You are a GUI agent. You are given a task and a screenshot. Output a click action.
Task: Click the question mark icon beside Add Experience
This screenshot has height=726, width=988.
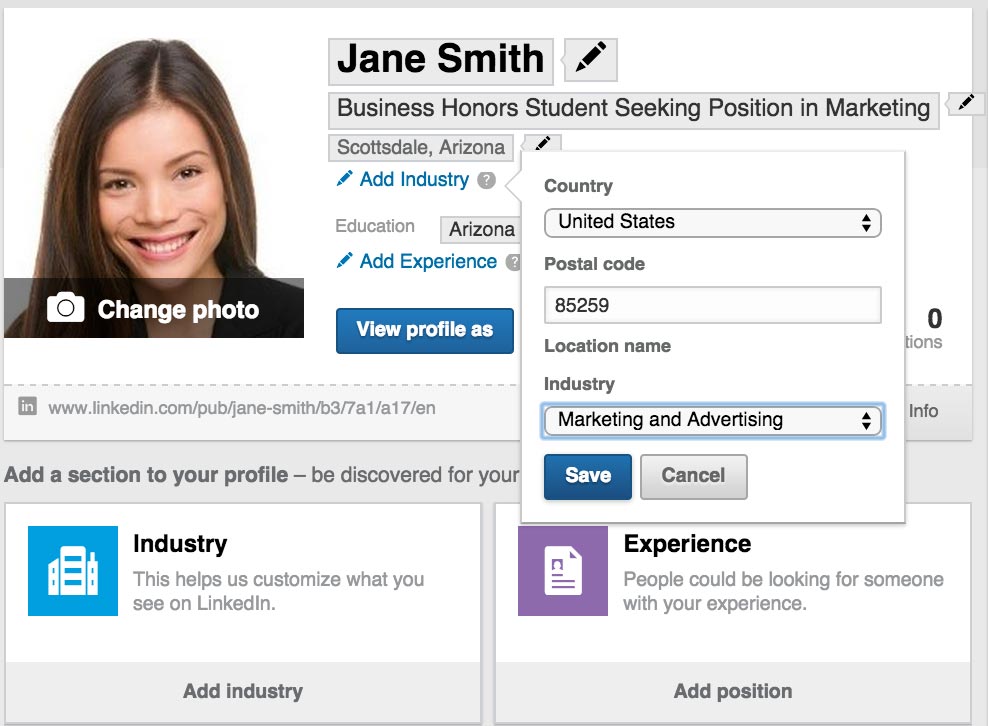coord(518,261)
